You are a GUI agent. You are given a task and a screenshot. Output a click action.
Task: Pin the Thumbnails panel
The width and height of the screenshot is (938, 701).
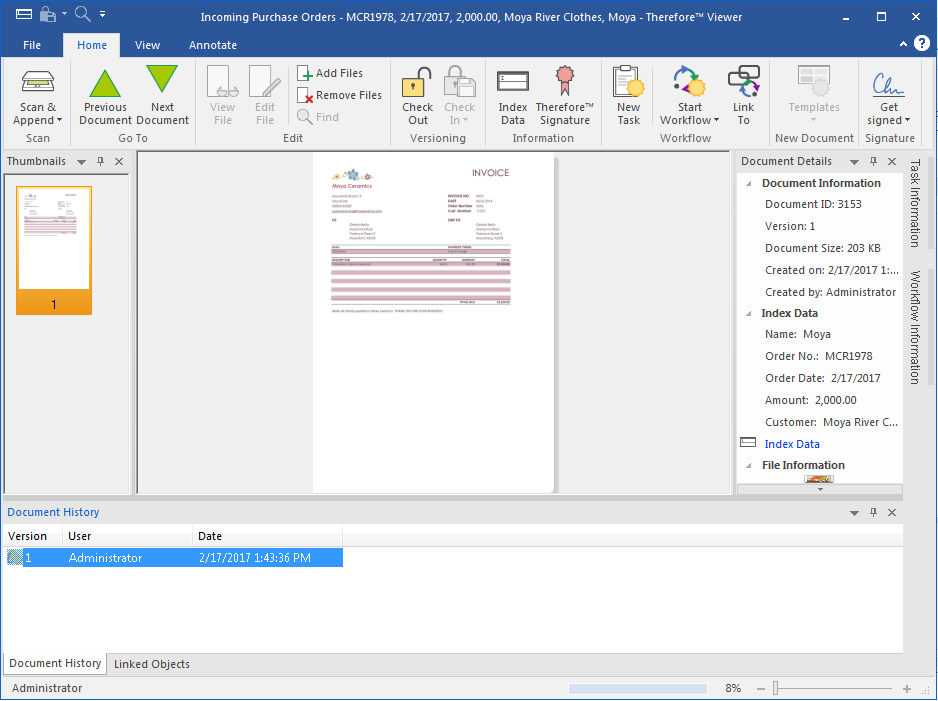tap(100, 161)
